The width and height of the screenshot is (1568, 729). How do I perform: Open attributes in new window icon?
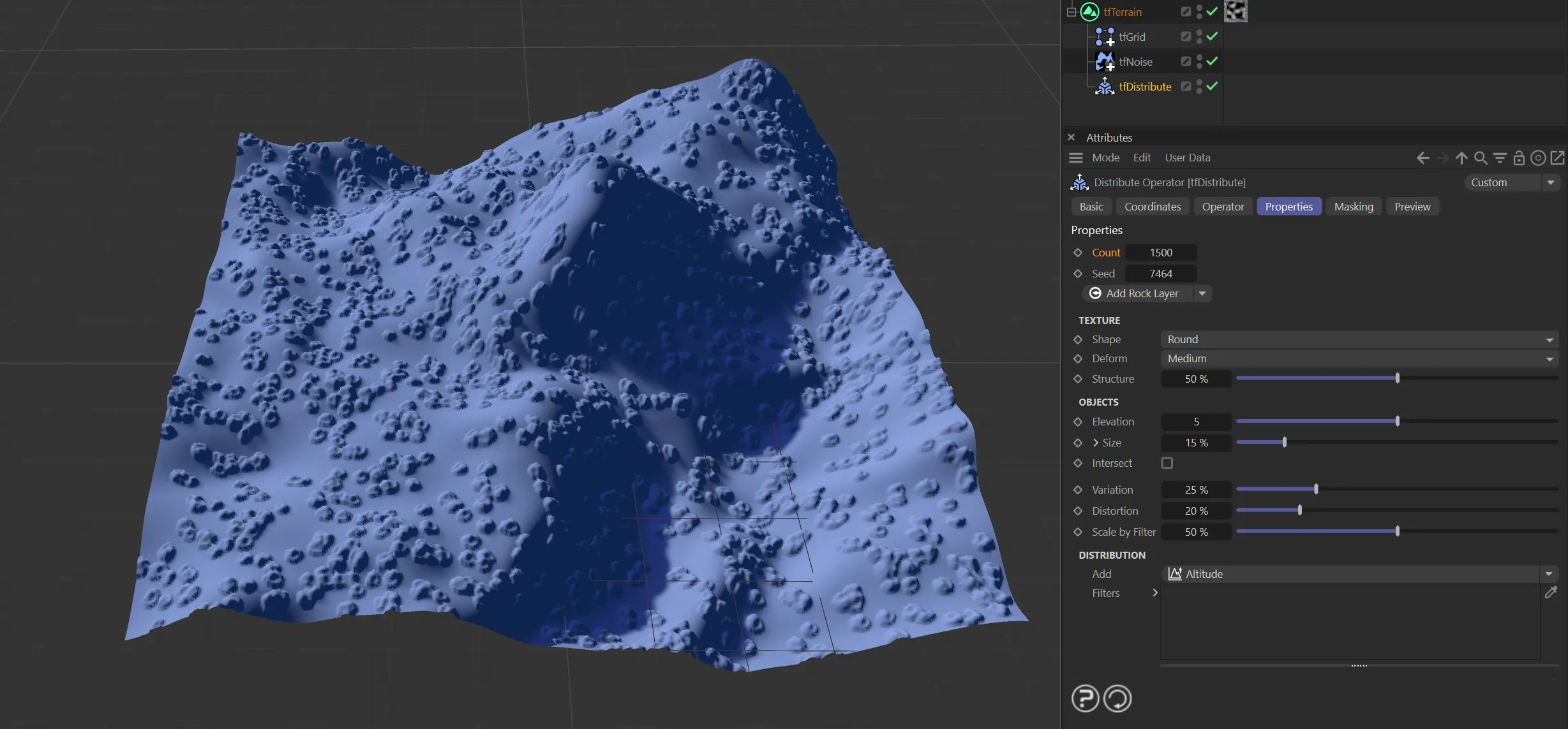(x=1557, y=158)
